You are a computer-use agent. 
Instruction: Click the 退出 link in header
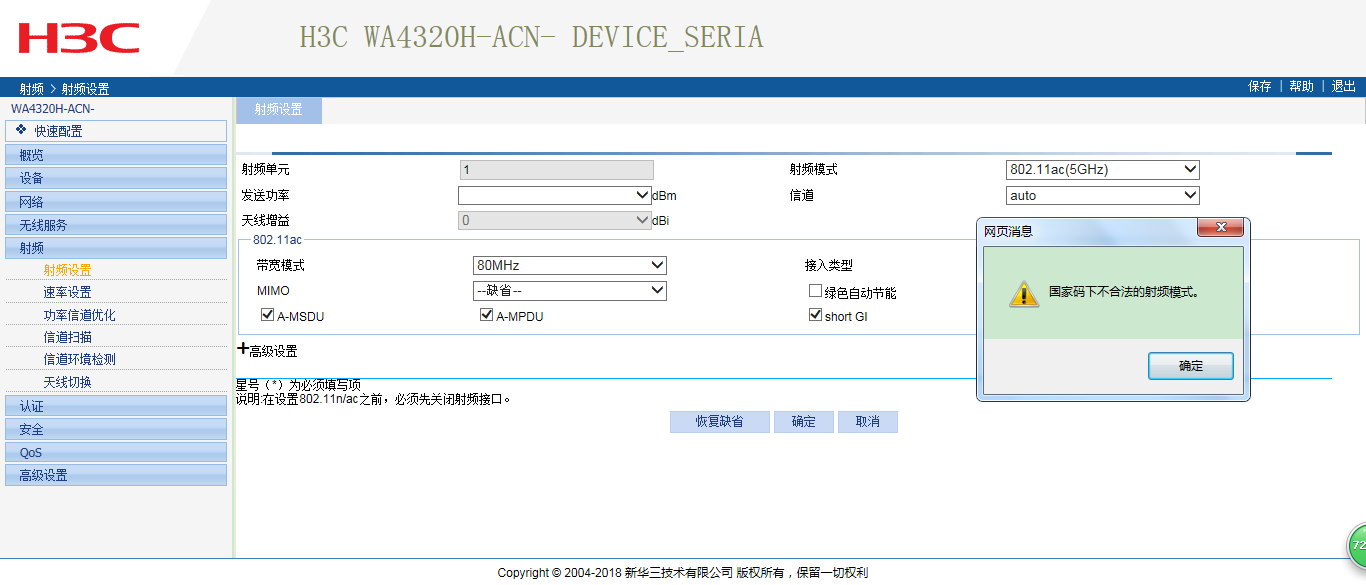1343,87
